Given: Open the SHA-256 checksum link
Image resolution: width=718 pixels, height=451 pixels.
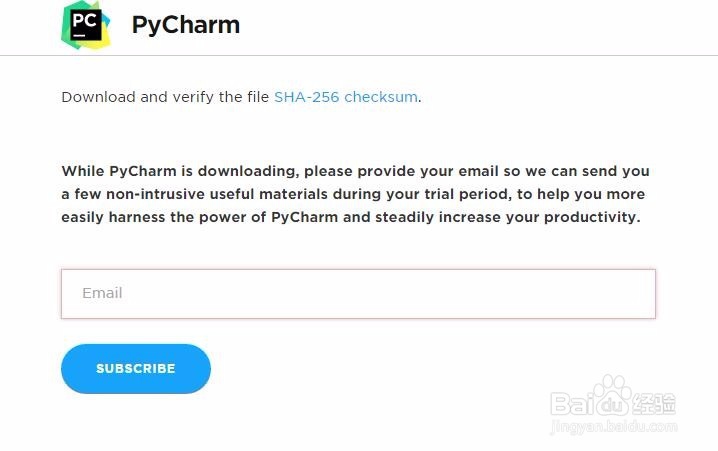Looking at the screenshot, I should click(345, 97).
